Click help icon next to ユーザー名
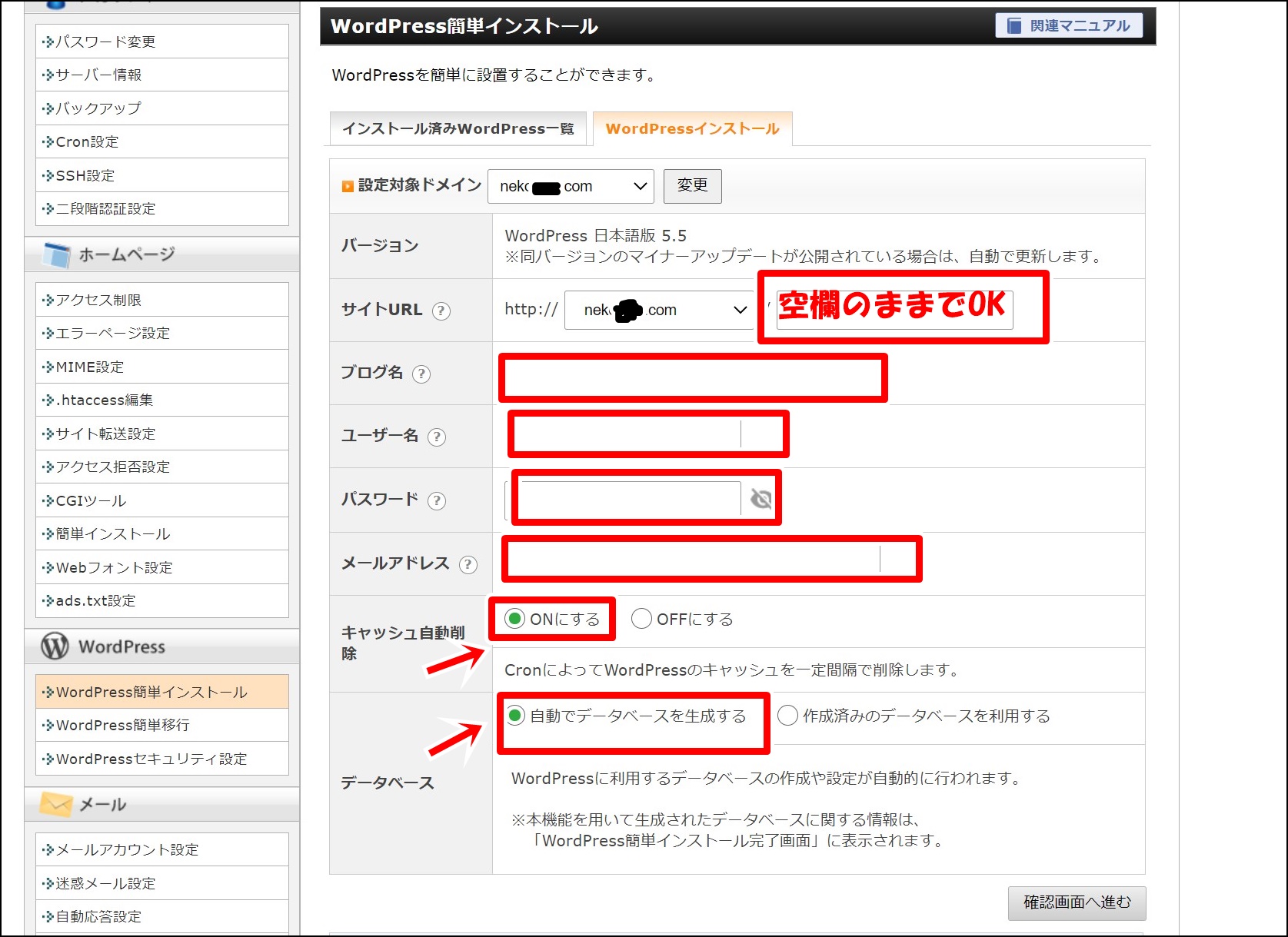 point(436,437)
